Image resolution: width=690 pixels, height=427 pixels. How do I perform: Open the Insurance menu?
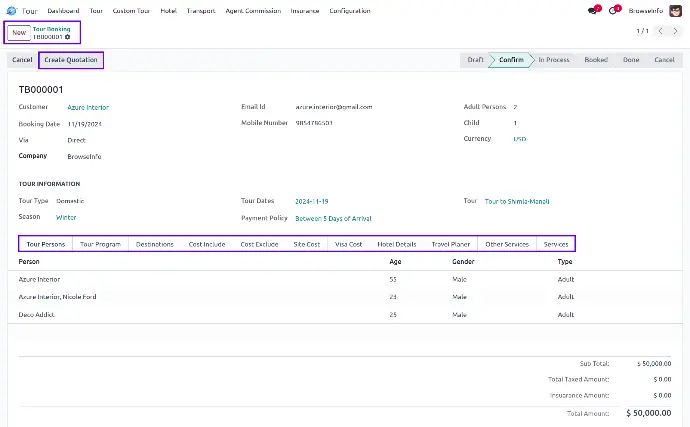tap(305, 11)
